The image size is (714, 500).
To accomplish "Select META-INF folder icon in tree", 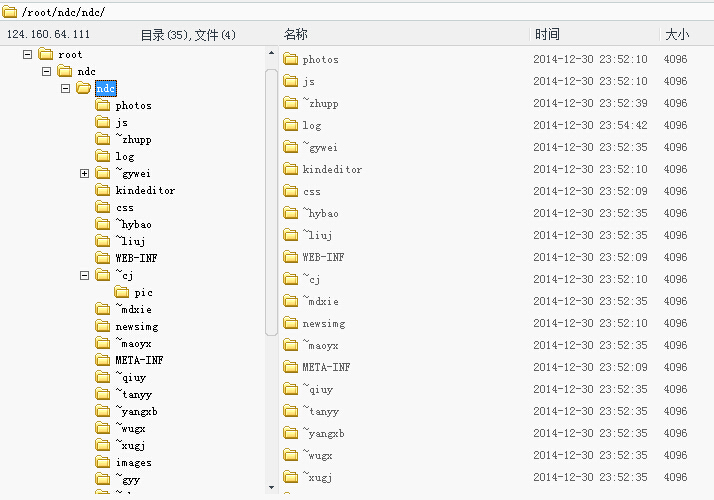I will tap(103, 360).
